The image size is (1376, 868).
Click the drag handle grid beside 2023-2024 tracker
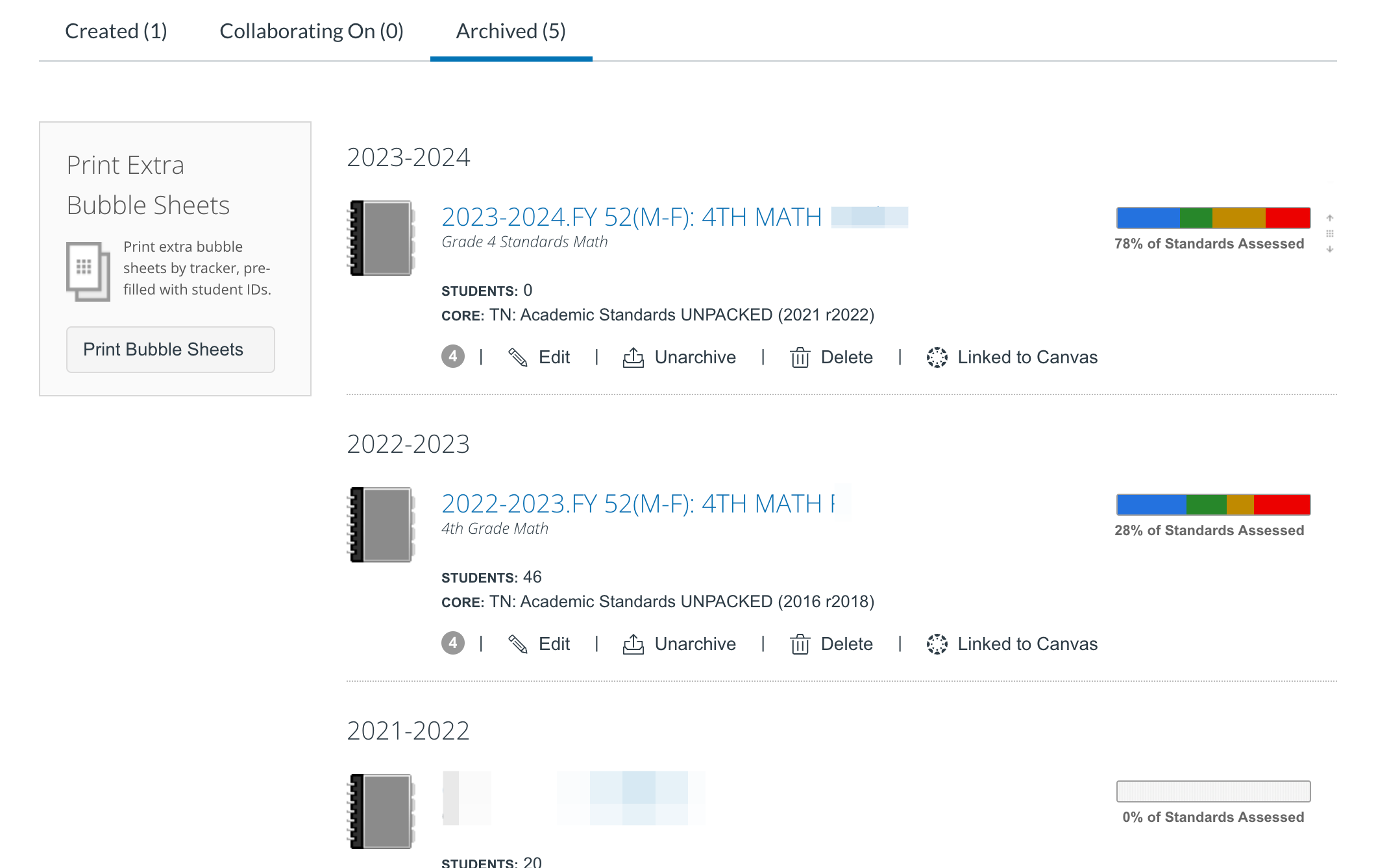pos(1330,234)
